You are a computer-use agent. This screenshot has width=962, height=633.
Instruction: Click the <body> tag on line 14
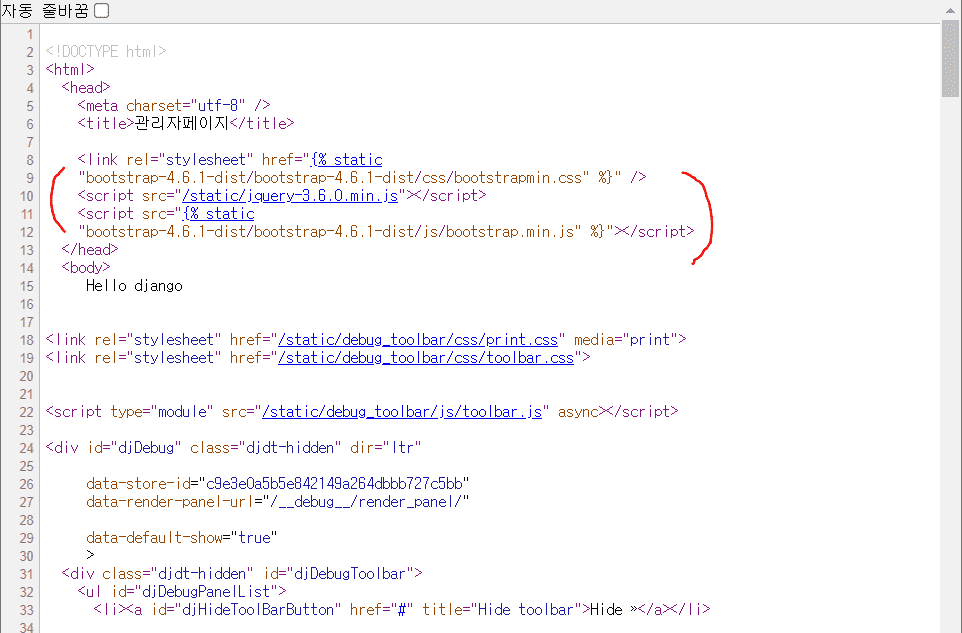click(x=86, y=267)
